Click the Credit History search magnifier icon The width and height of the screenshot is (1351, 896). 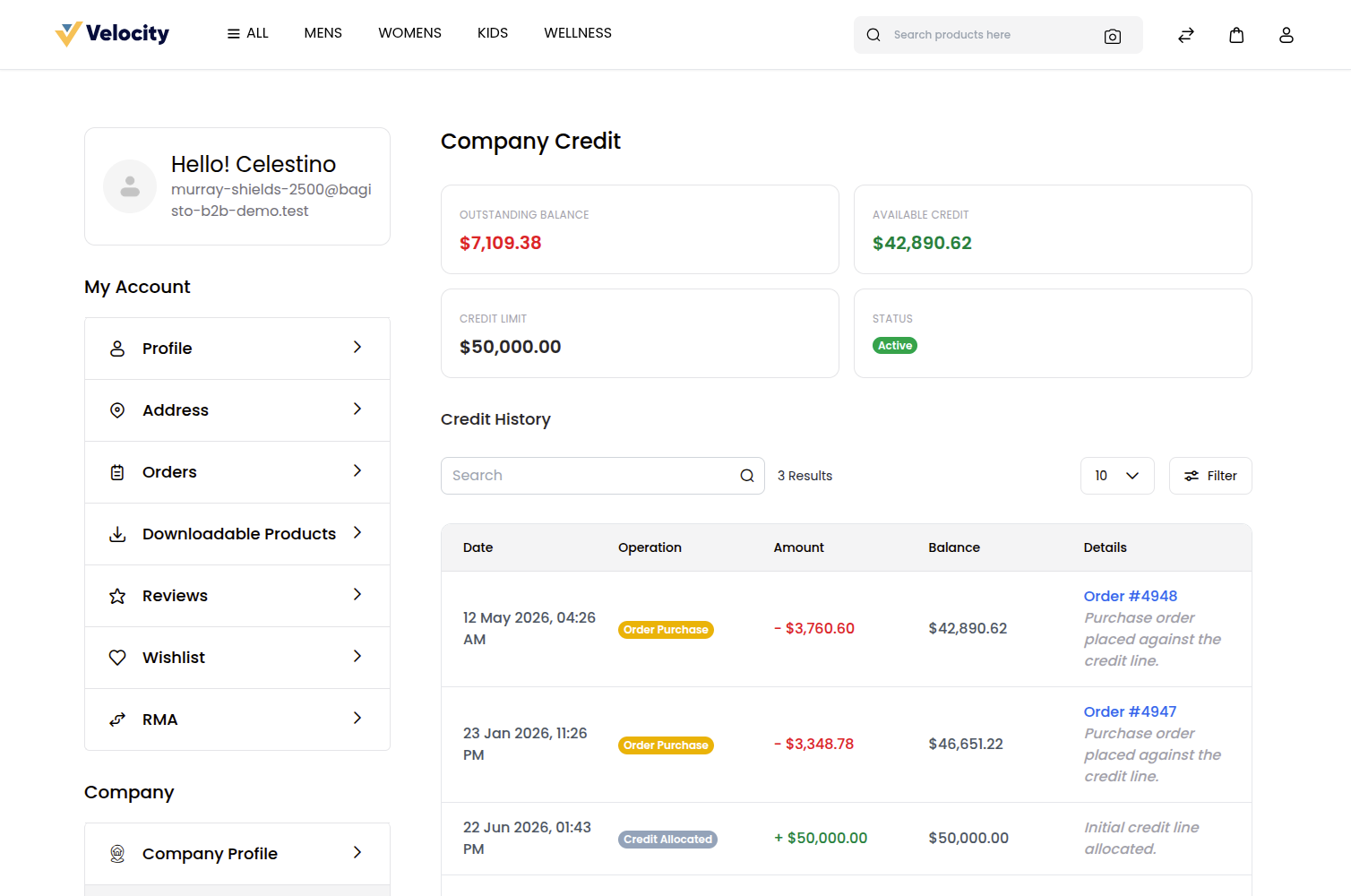point(747,476)
